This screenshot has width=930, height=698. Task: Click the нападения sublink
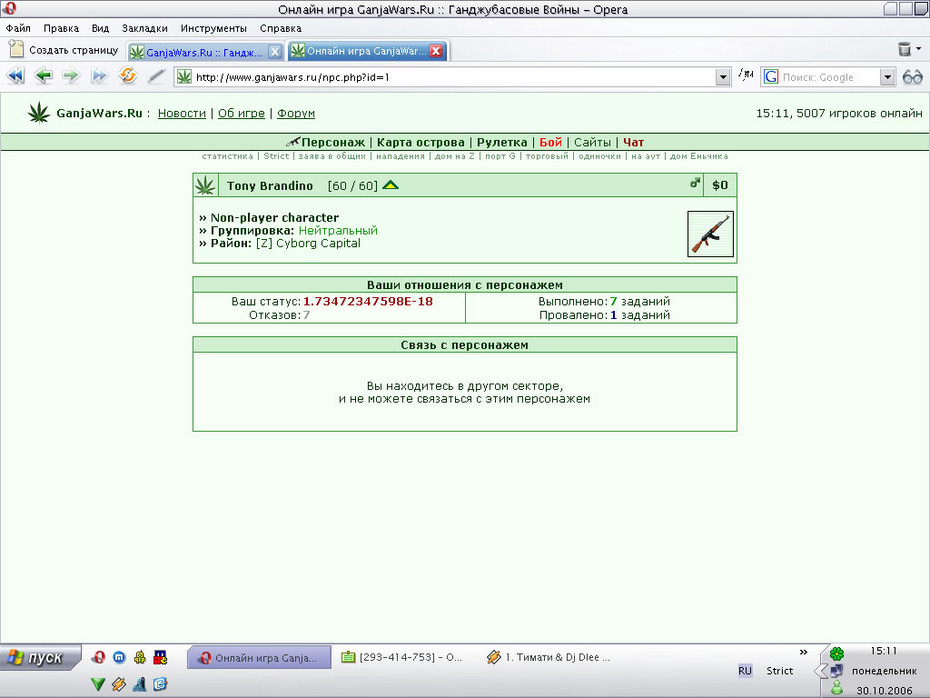coord(400,156)
